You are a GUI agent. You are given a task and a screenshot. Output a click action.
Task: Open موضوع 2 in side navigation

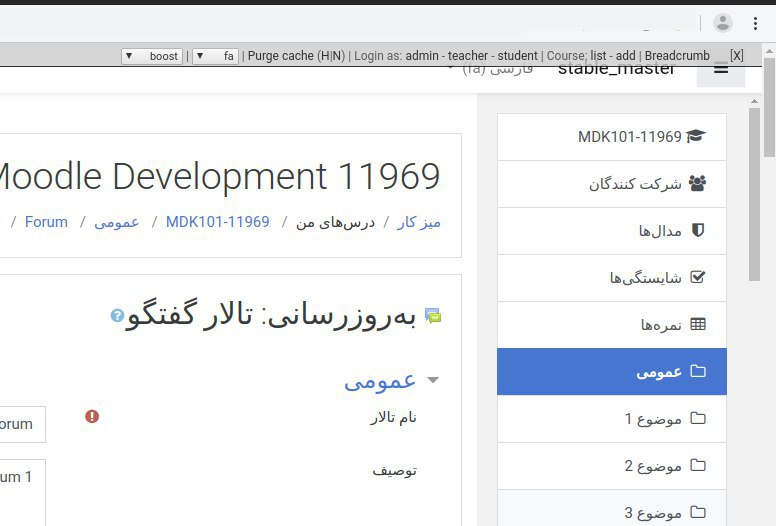(612, 466)
